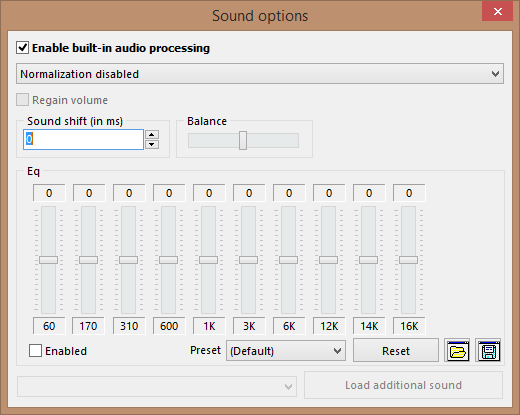Click the 3K band gain value box
The width and height of the screenshot is (520, 415).
[x=249, y=193]
